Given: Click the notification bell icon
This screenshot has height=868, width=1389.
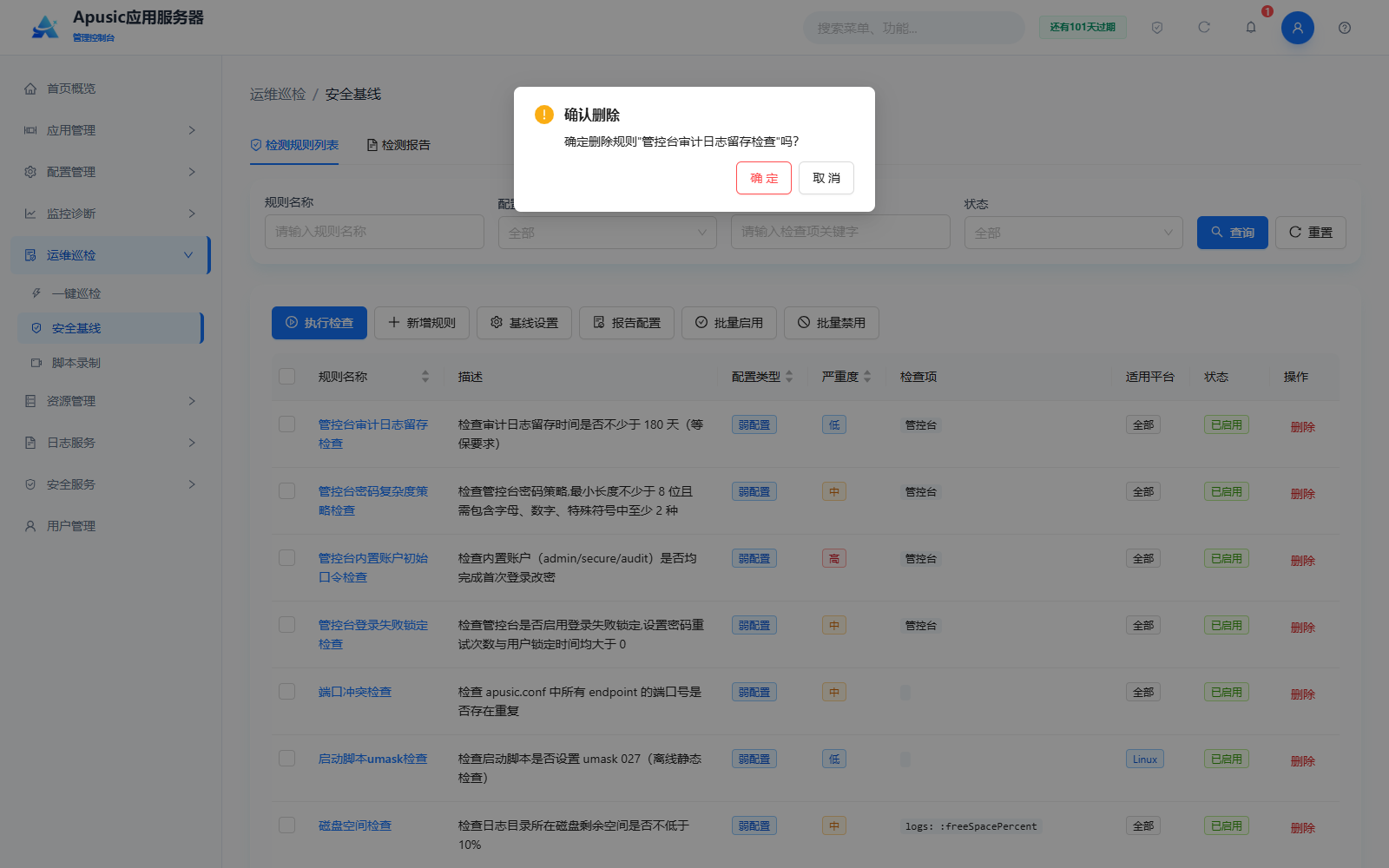Looking at the screenshot, I should click(x=1251, y=28).
